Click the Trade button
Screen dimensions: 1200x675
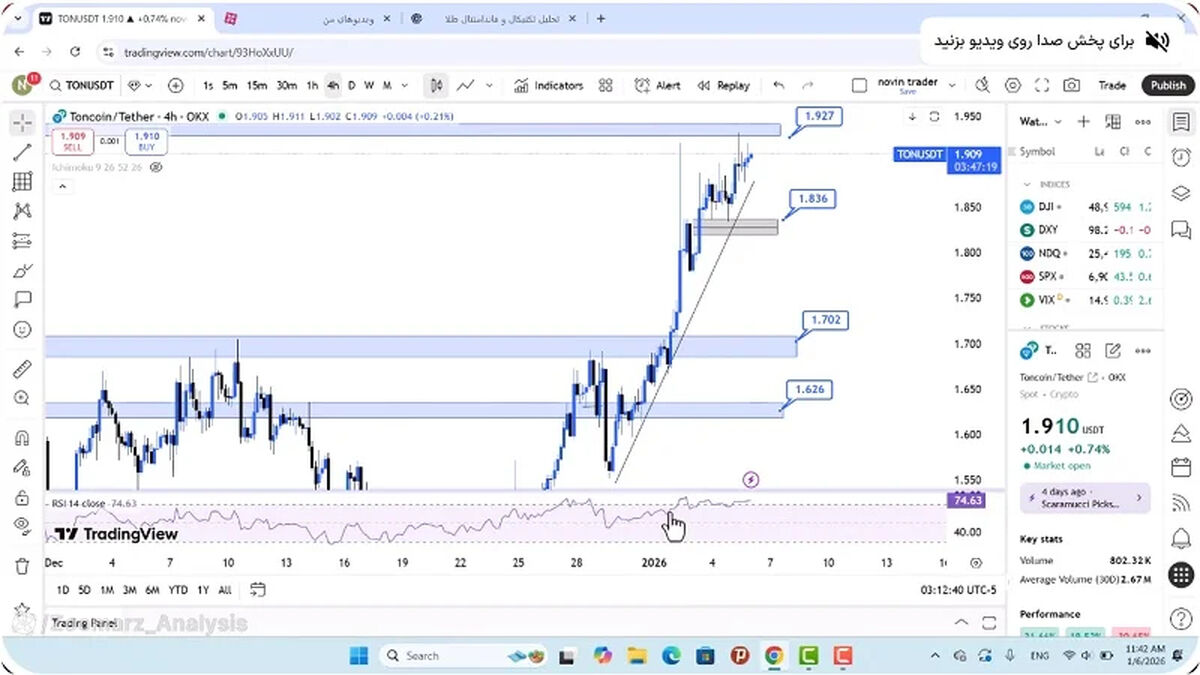click(x=1112, y=86)
